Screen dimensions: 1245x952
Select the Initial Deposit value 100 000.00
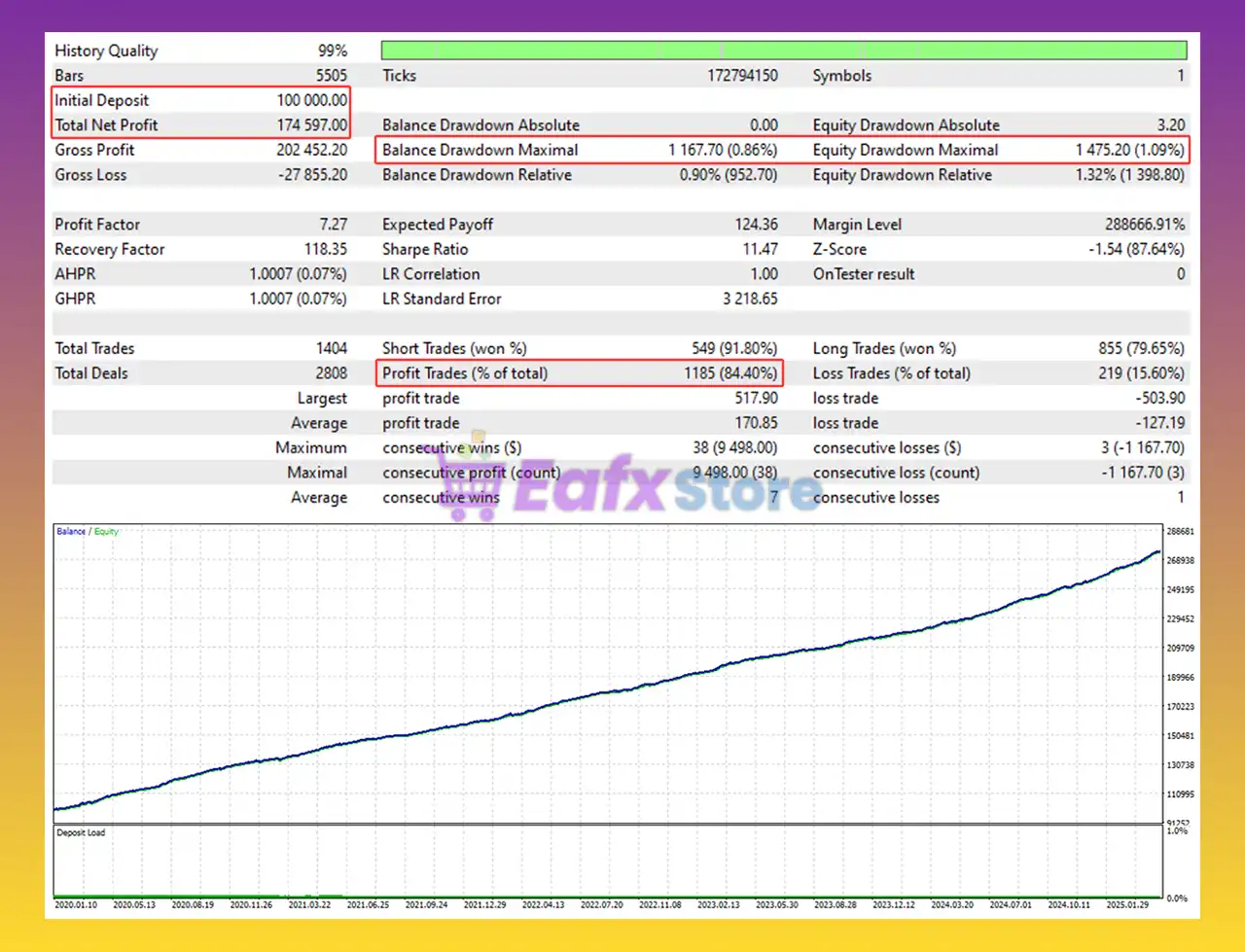coord(311,100)
